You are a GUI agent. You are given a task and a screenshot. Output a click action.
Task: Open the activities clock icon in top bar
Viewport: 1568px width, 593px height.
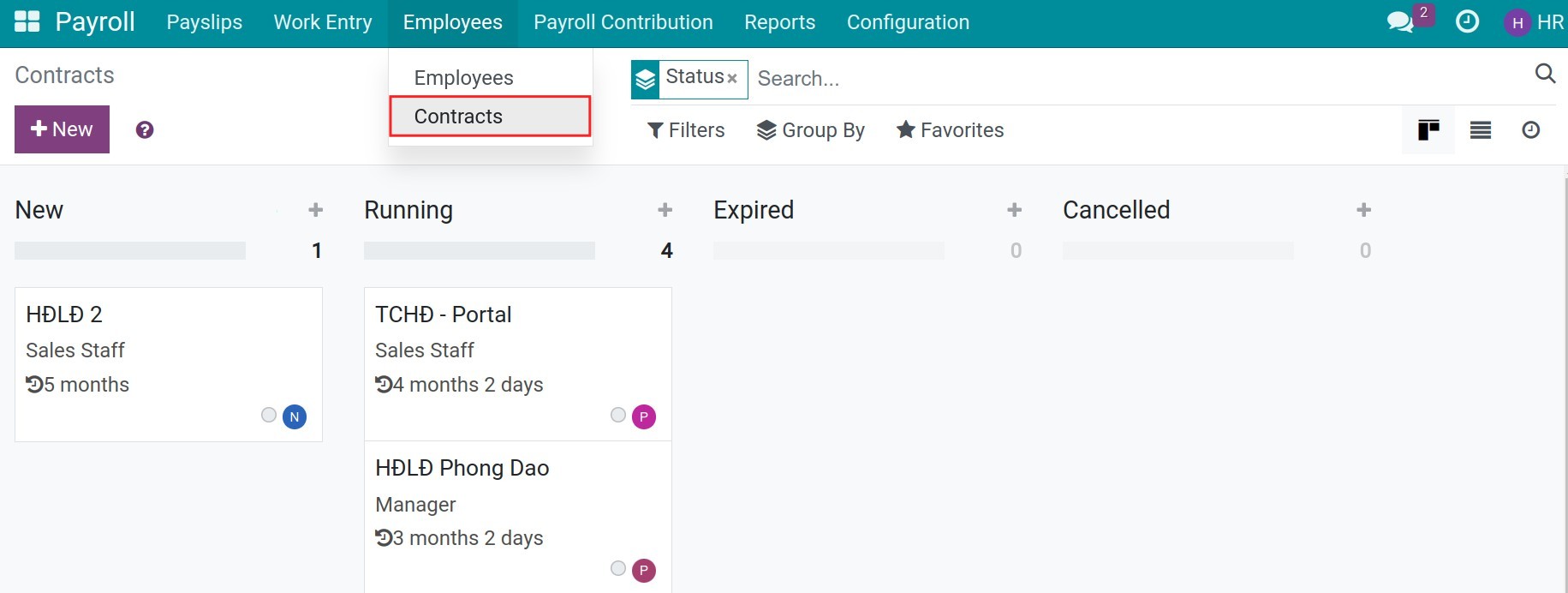coord(1467,21)
